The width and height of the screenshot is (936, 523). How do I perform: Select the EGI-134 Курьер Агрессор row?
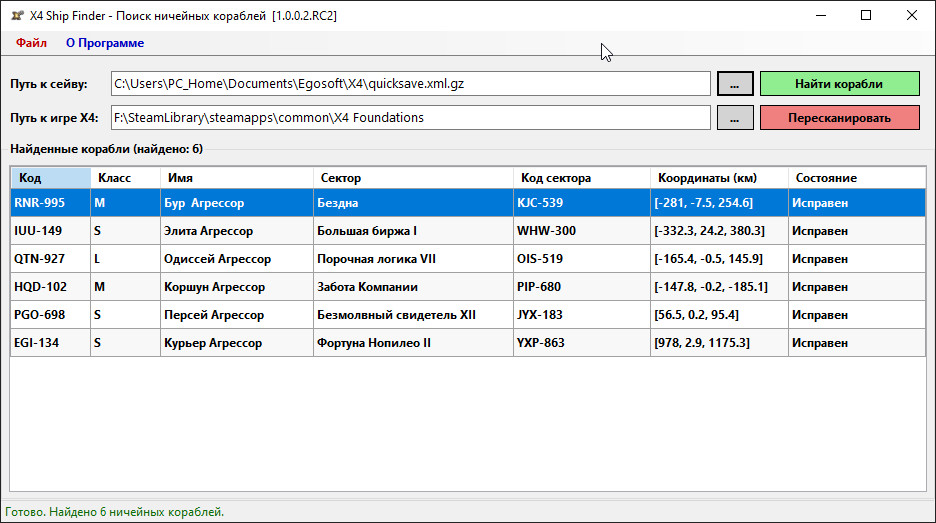[x=468, y=343]
